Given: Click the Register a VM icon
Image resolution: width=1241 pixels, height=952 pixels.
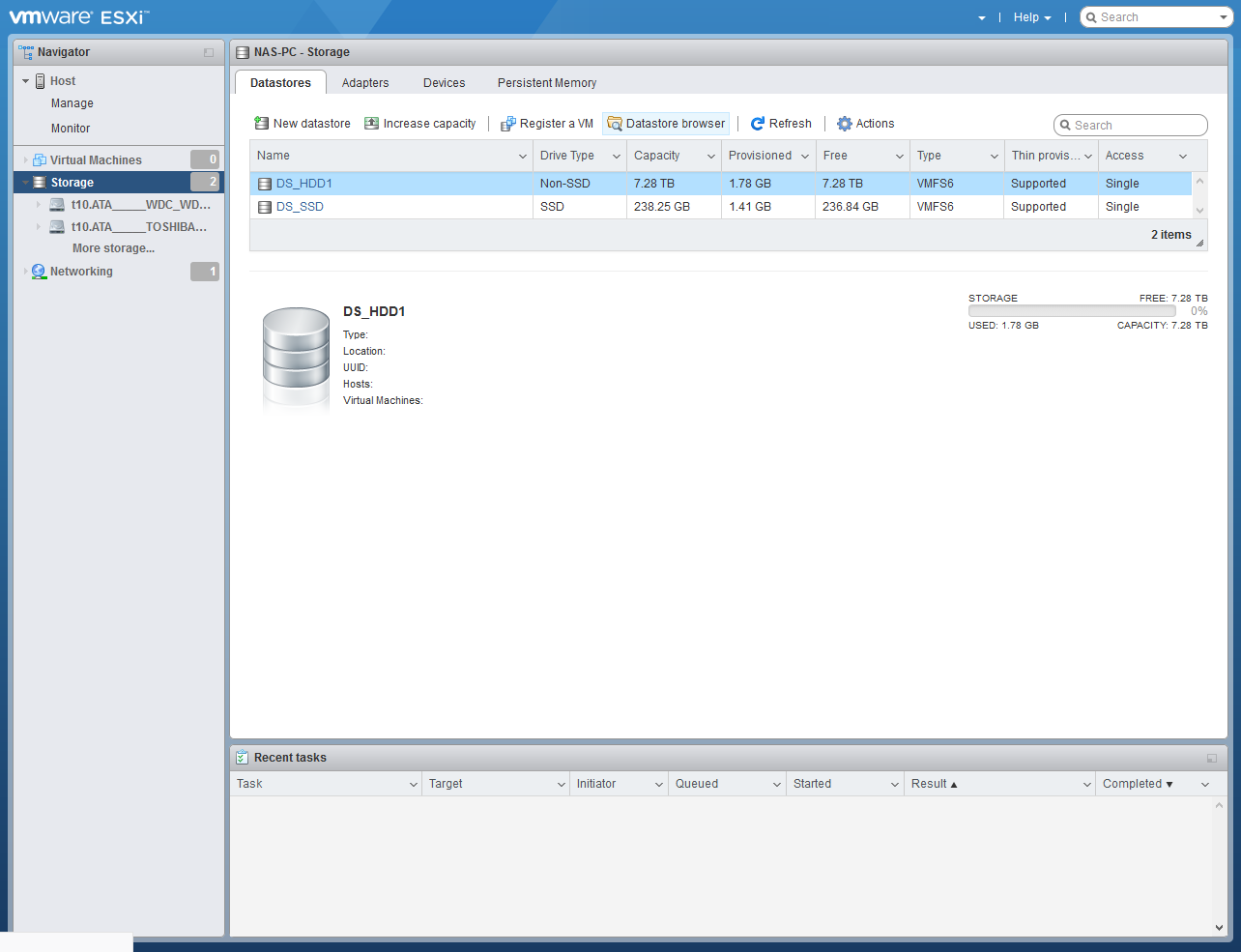Looking at the screenshot, I should pyautogui.click(x=507, y=124).
